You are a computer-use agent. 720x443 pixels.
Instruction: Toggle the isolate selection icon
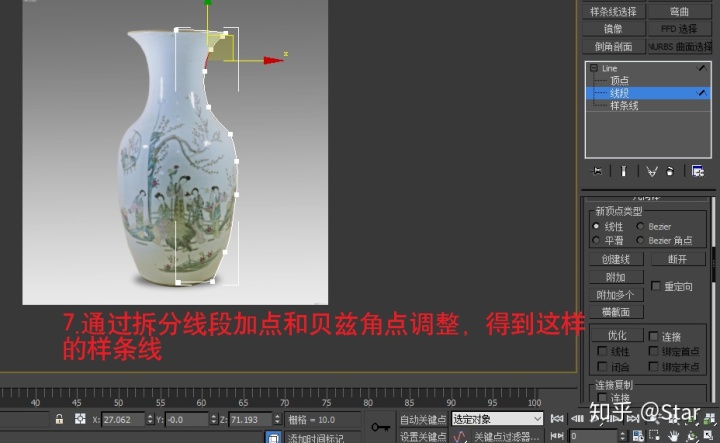click(x=273, y=437)
